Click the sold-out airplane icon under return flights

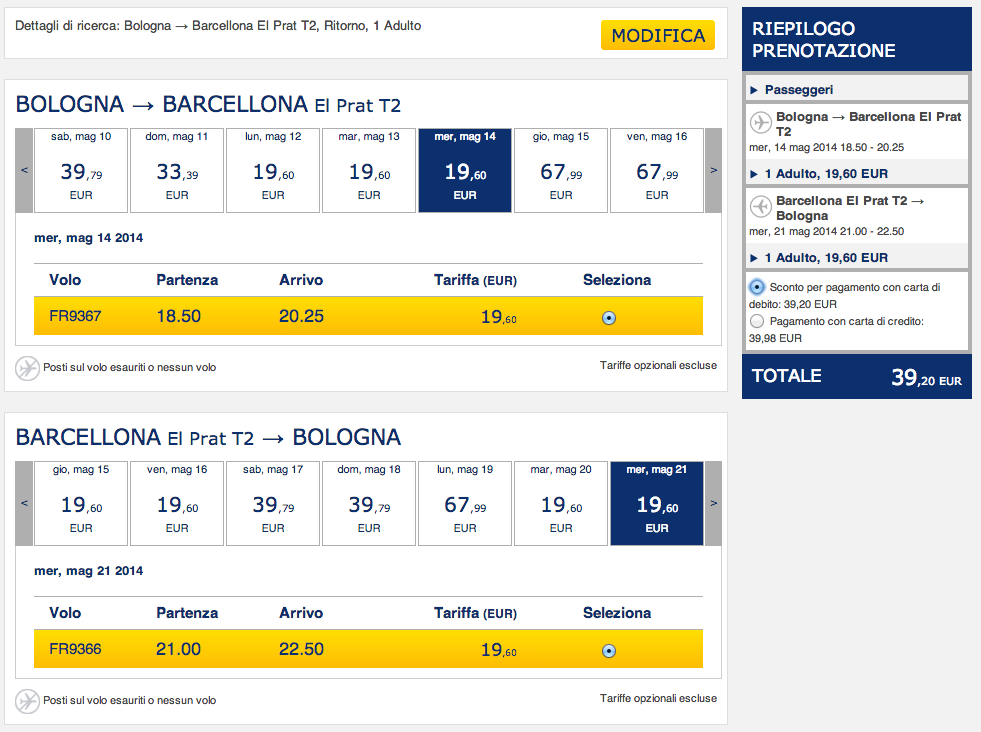[28, 700]
